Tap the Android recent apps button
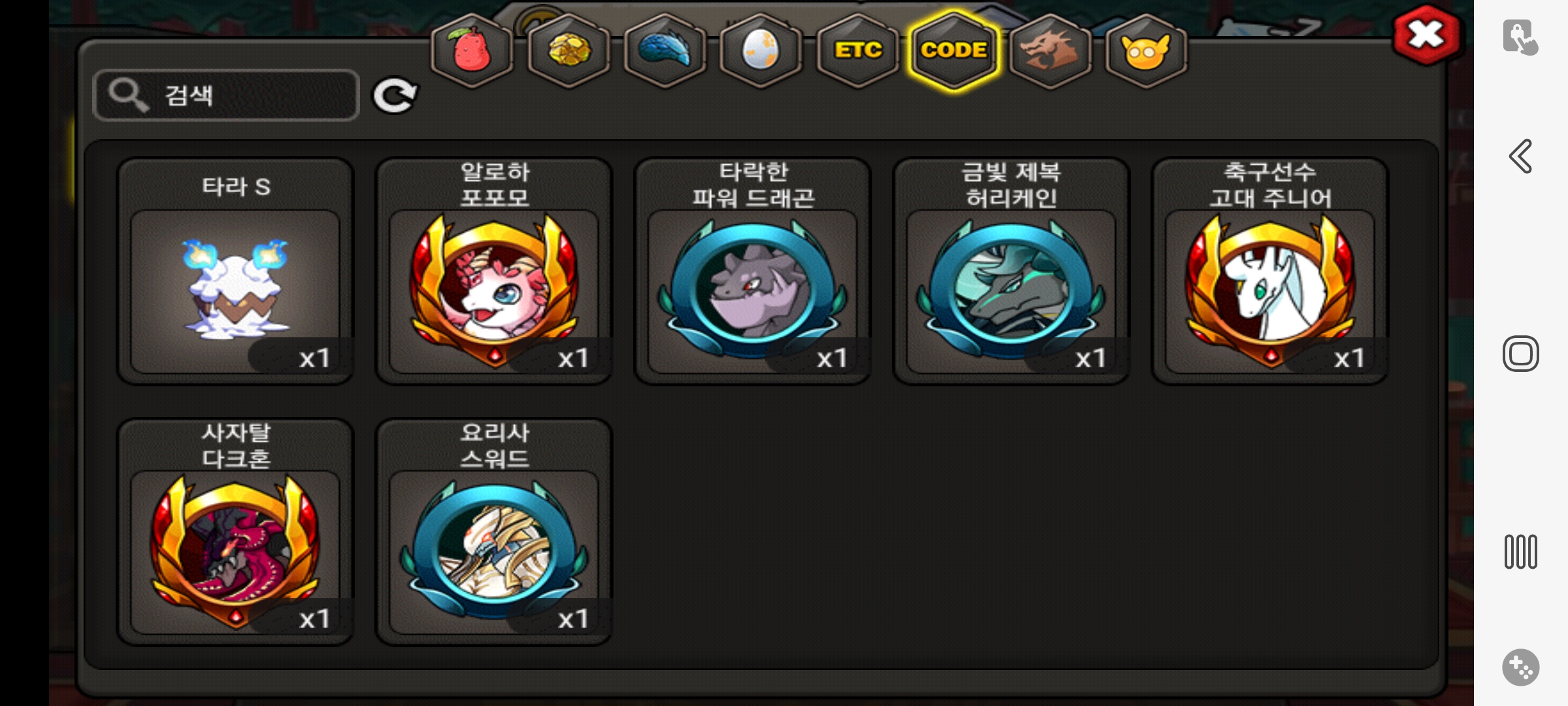Viewport: 1568px width, 706px height. (1520, 552)
